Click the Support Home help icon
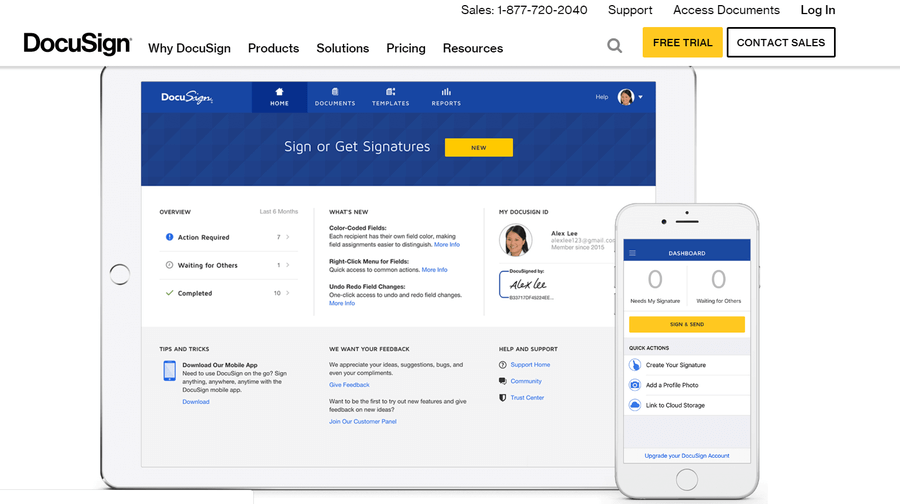 click(x=503, y=365)
